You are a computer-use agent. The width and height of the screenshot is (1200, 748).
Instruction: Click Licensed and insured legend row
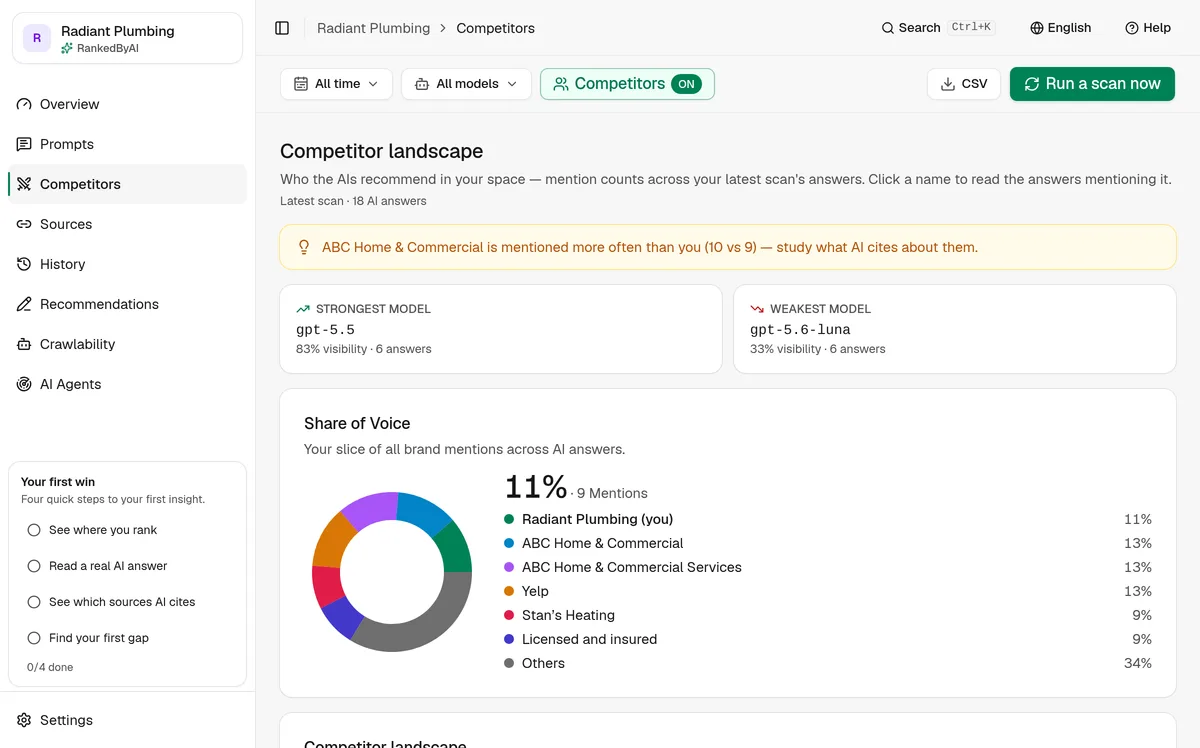(828, 639)
